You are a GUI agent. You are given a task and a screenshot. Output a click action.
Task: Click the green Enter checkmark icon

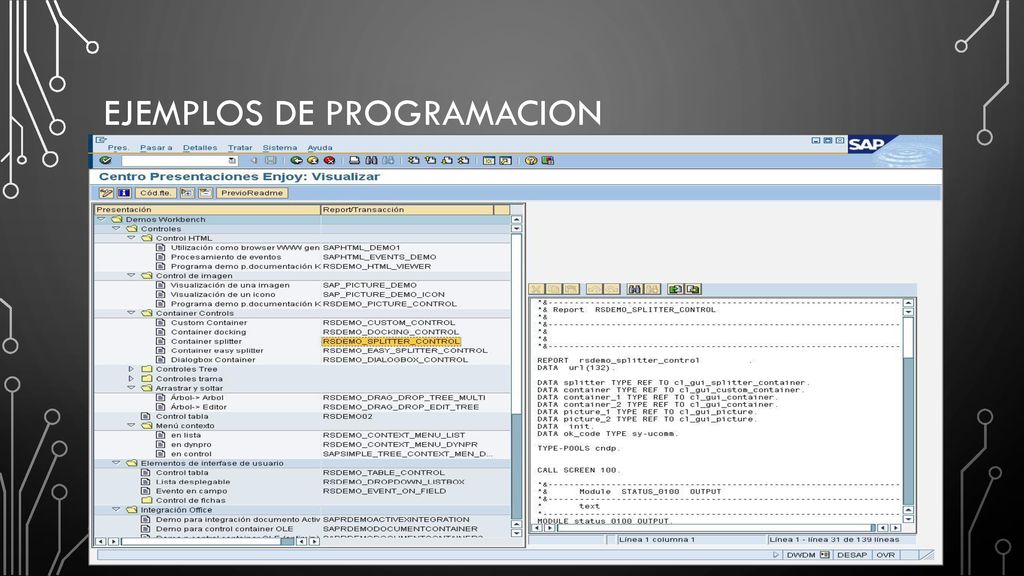(105, 160)
